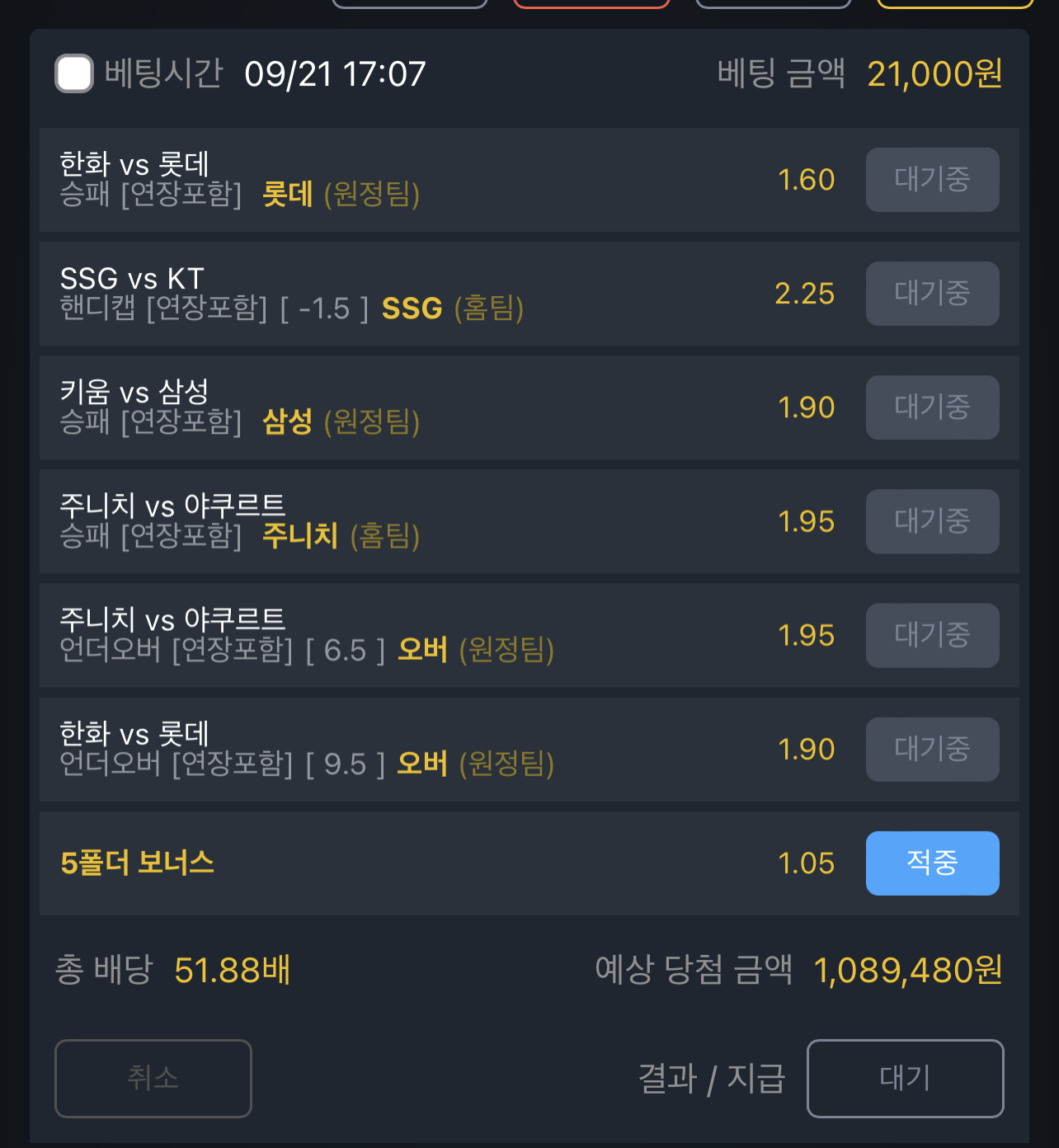Viewport: 1059px width, 1148px height.
Task: Click the 취소 cancel button
Action: 153,1078
